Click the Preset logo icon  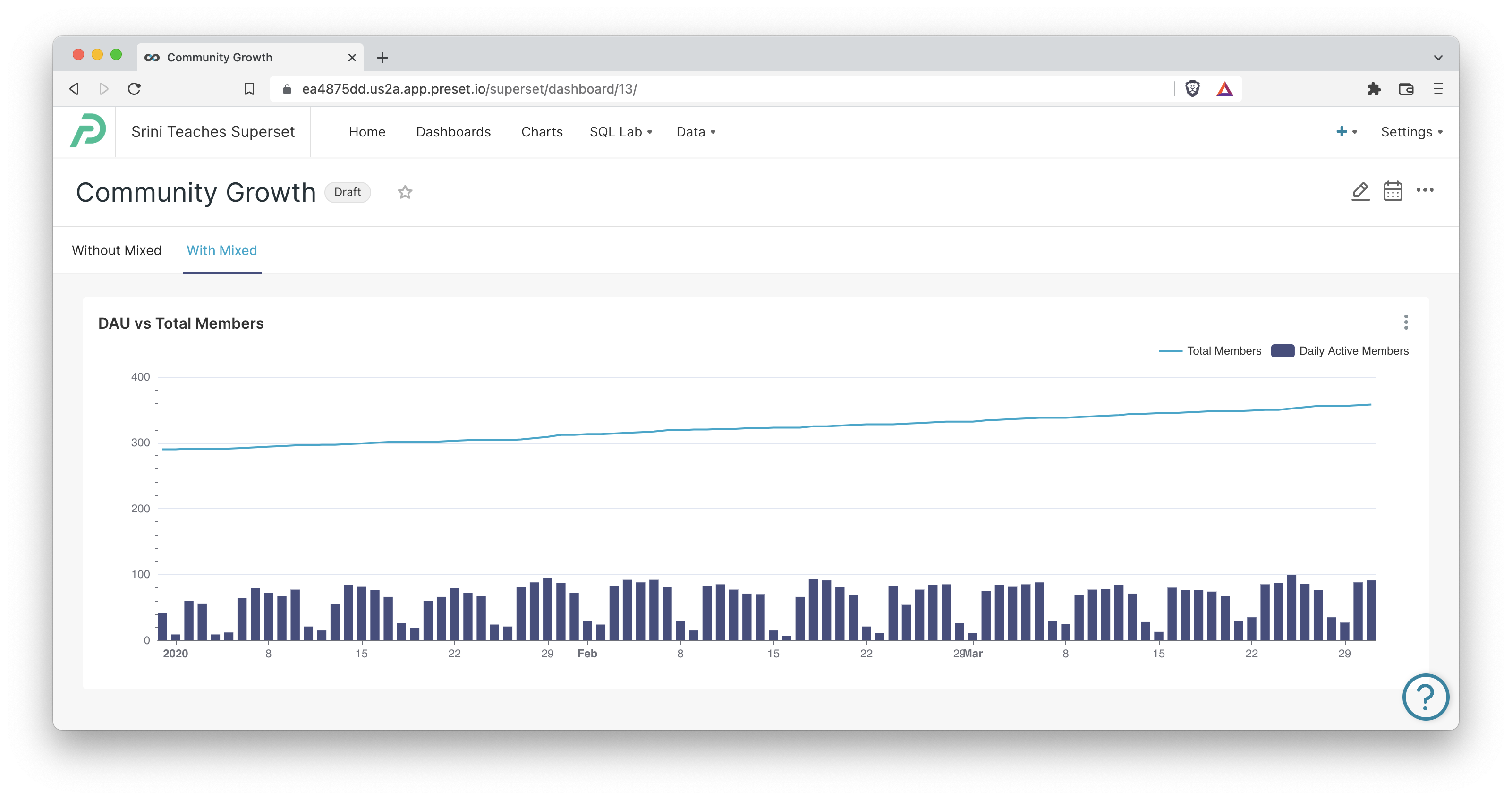point(88,131)
